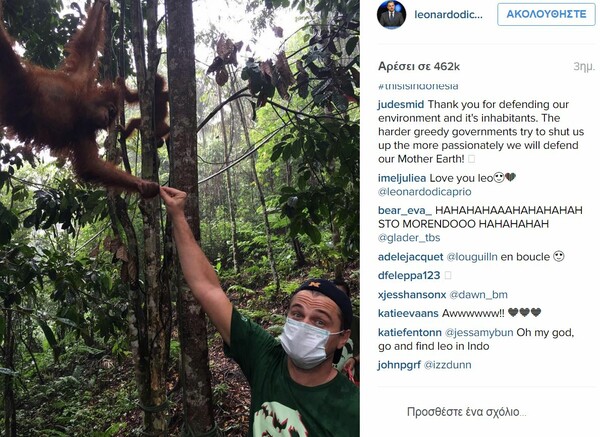Follow using the ΑΚΟΛΟΥΘΗΣΤΕ button
Screen dimensions: 600x437
[x=546, y=14]
